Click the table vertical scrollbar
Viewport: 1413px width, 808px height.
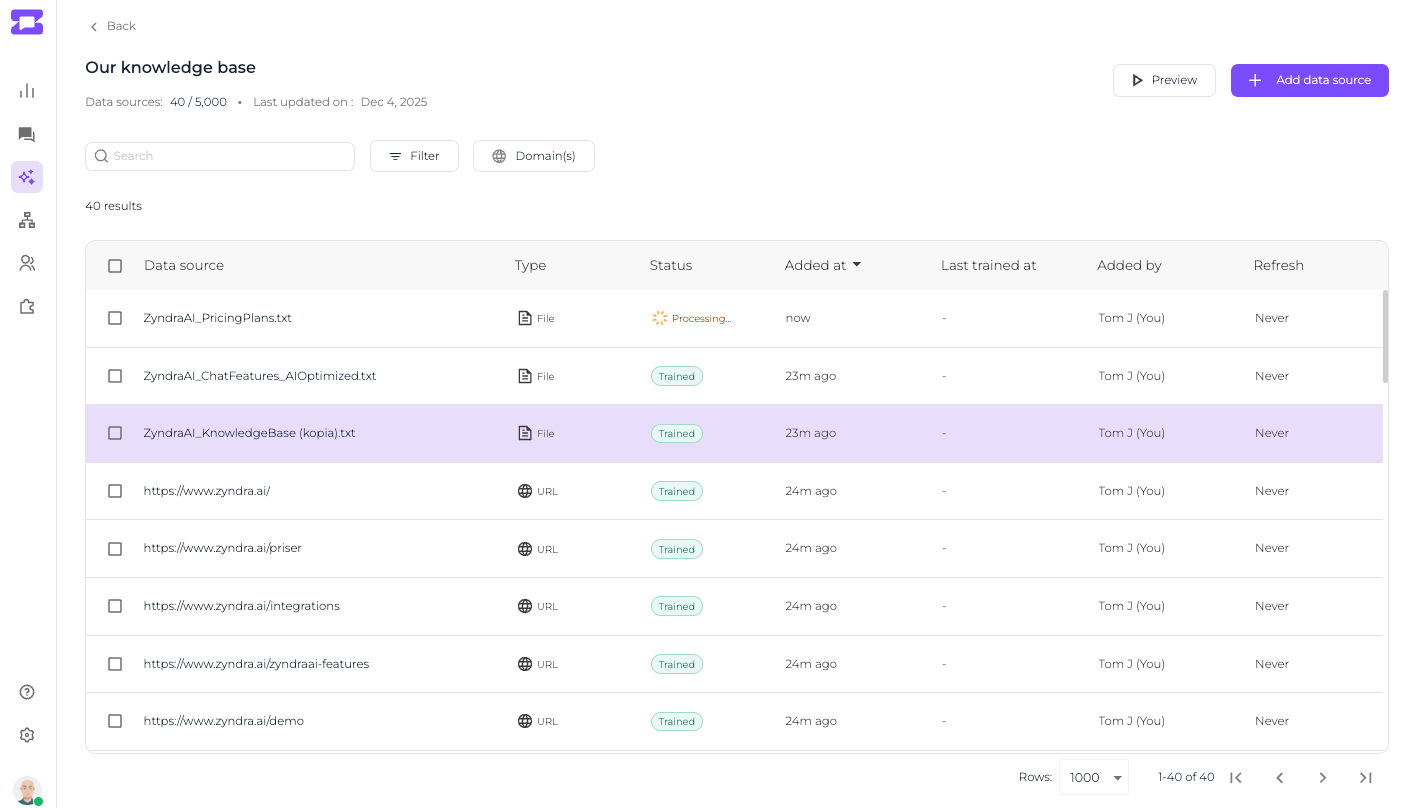1385,336
